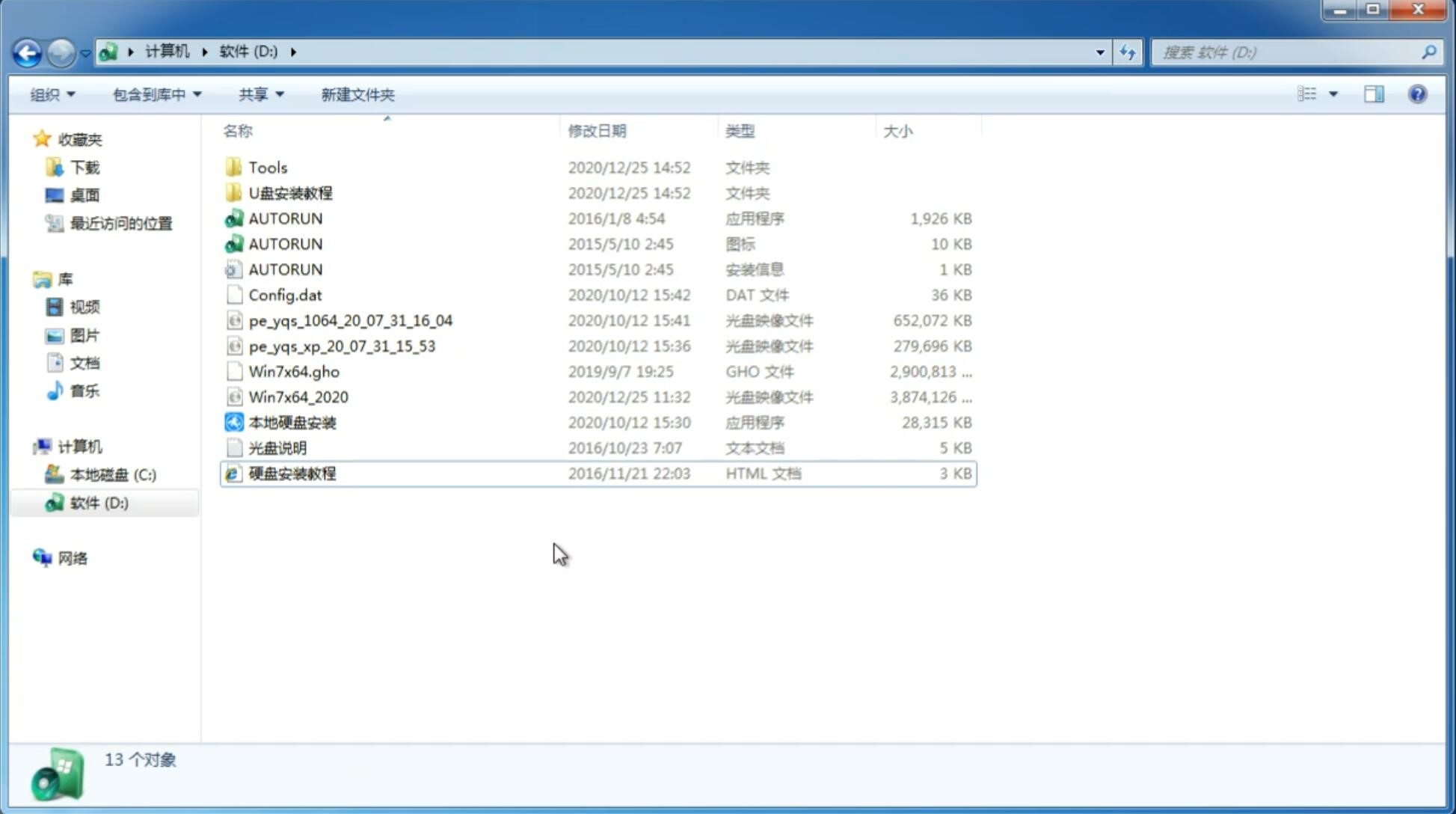
Task: Open pe_yqs_1064 disc image file
Action: coord(350,320)
